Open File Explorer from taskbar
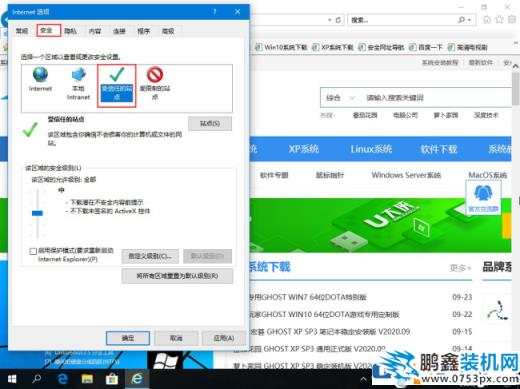 pos(87,379)
